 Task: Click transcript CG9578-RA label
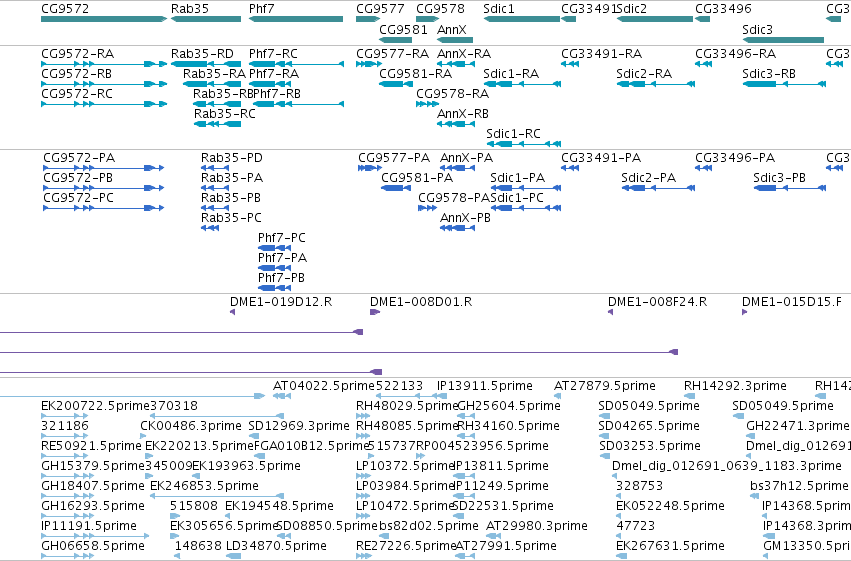point(453,94)
